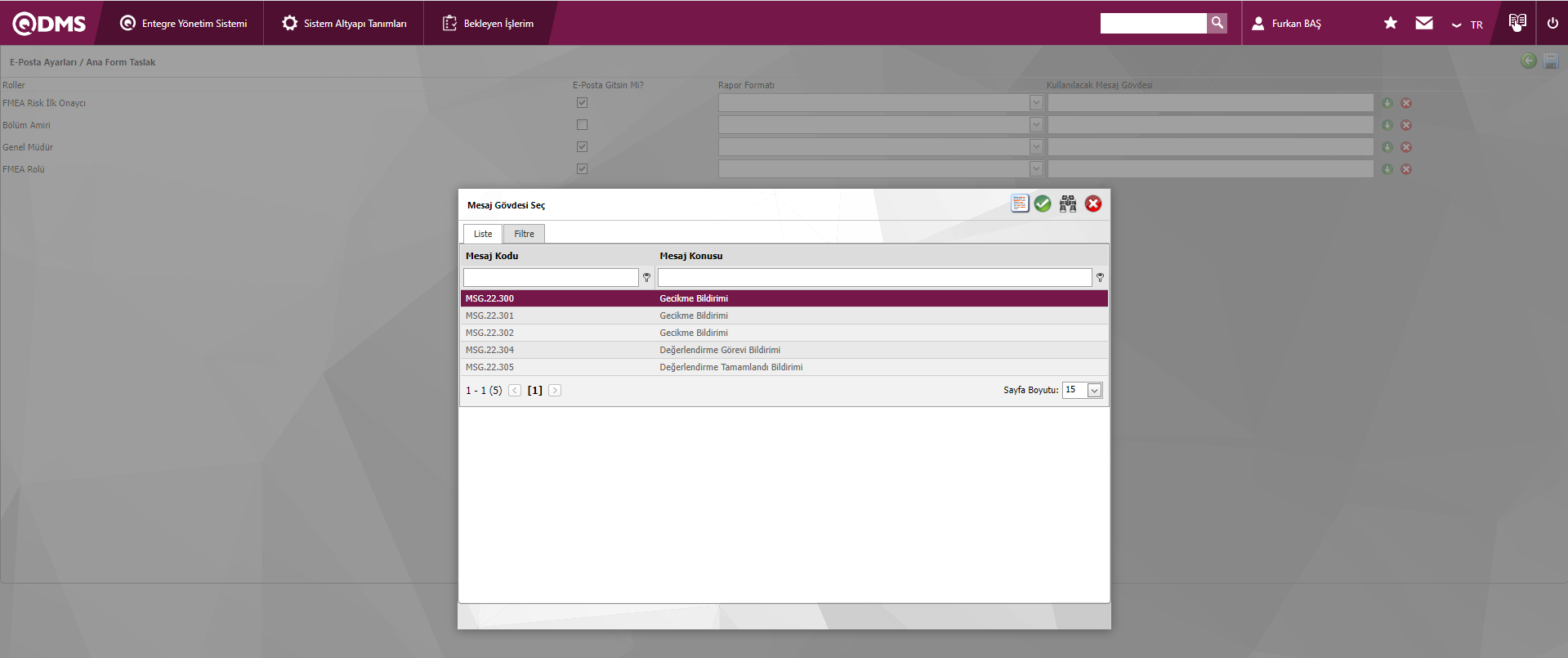
Task: Click message body field for FMEA Rolü
Action: [1210, 169]
